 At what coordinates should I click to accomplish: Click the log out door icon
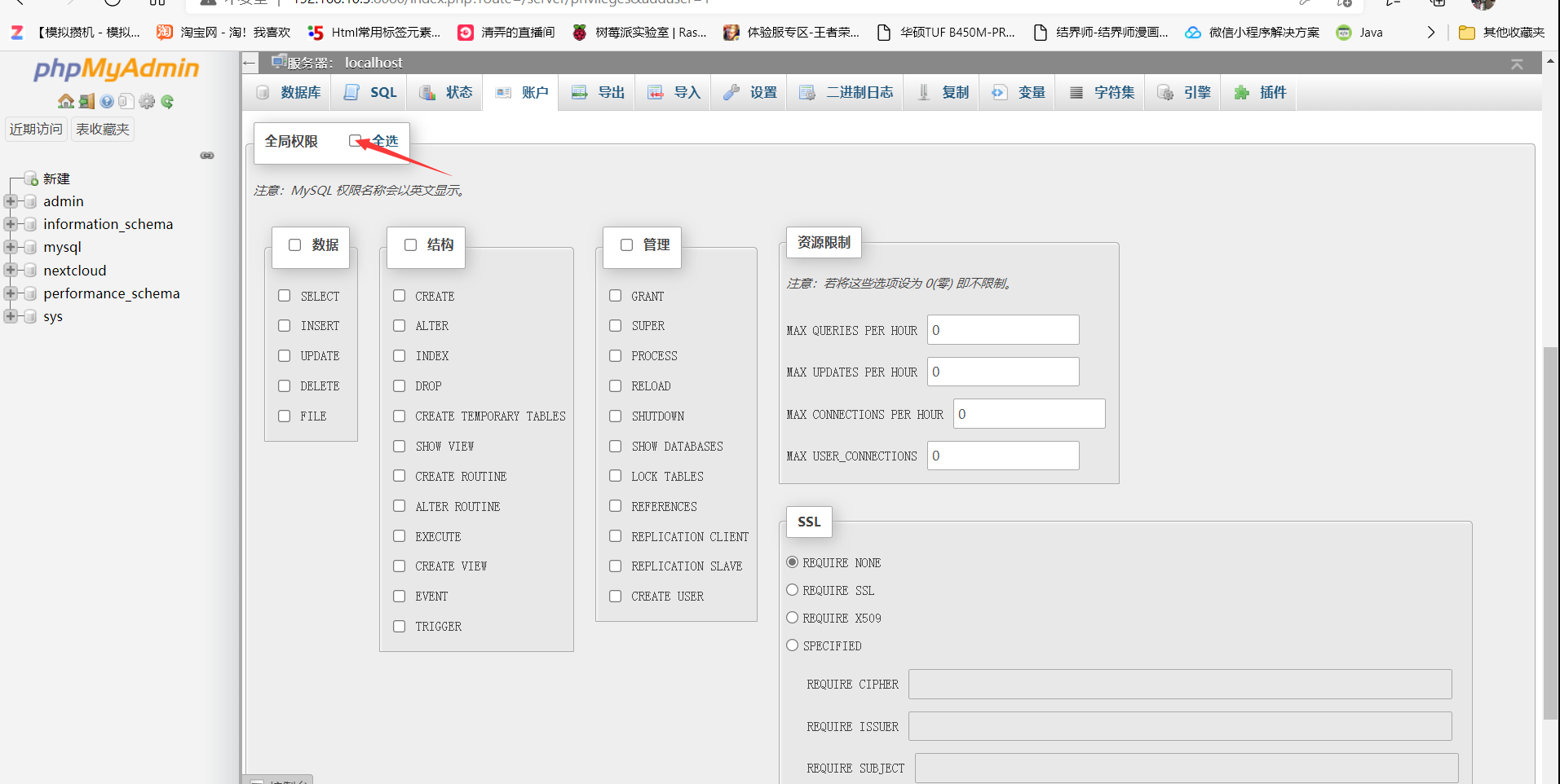pyautogui.click(x=86, y=101)
